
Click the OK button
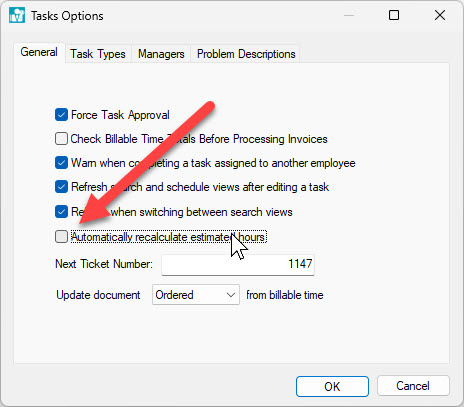[x=332, y=386]
